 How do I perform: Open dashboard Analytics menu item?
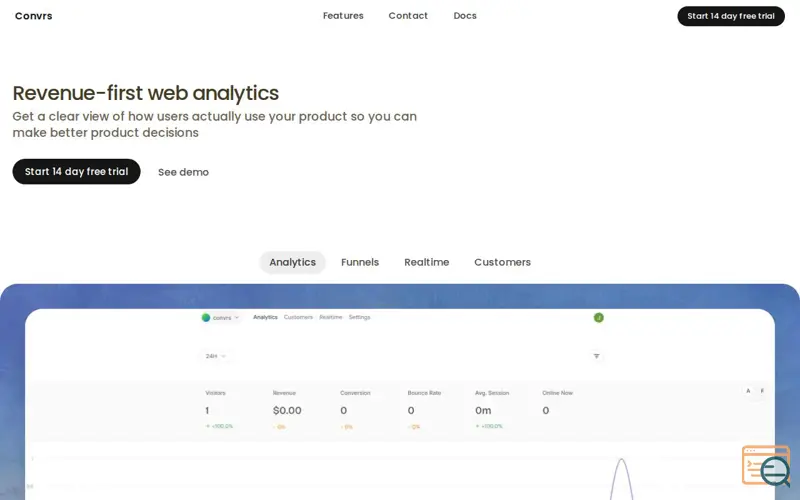[265, 317]
